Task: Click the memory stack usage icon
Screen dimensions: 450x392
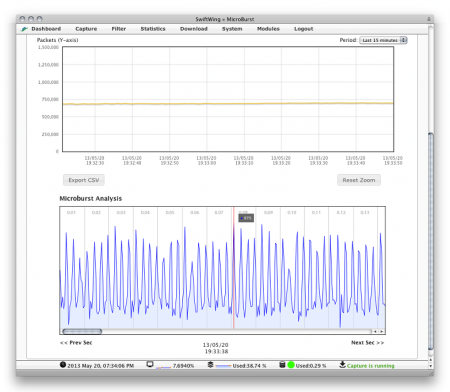Action: coord(210,365)
